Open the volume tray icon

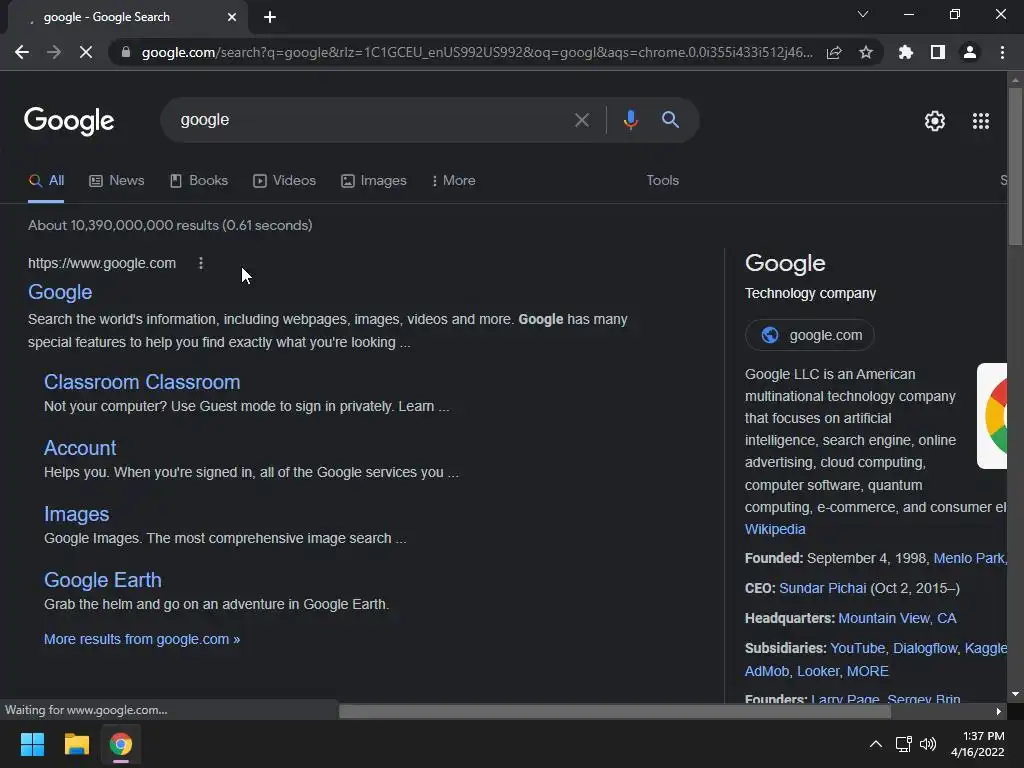(x=927, y=744)
